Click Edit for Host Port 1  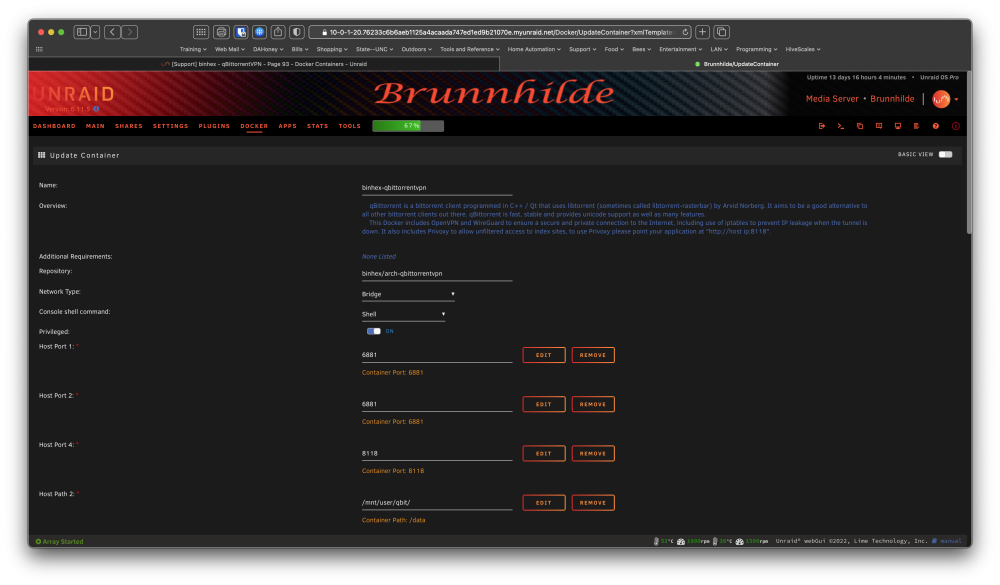543,355
